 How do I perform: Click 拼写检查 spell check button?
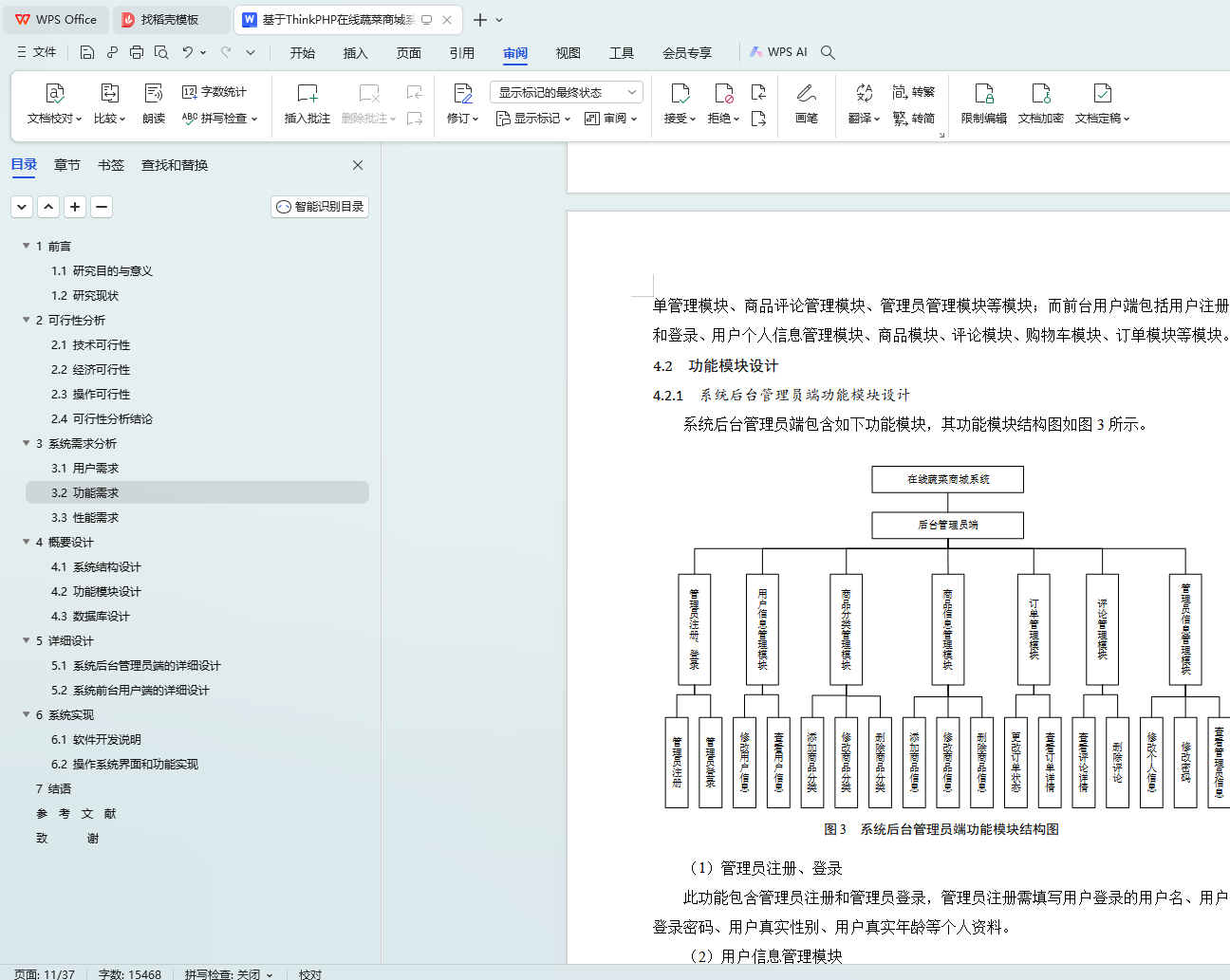point(219,119)
